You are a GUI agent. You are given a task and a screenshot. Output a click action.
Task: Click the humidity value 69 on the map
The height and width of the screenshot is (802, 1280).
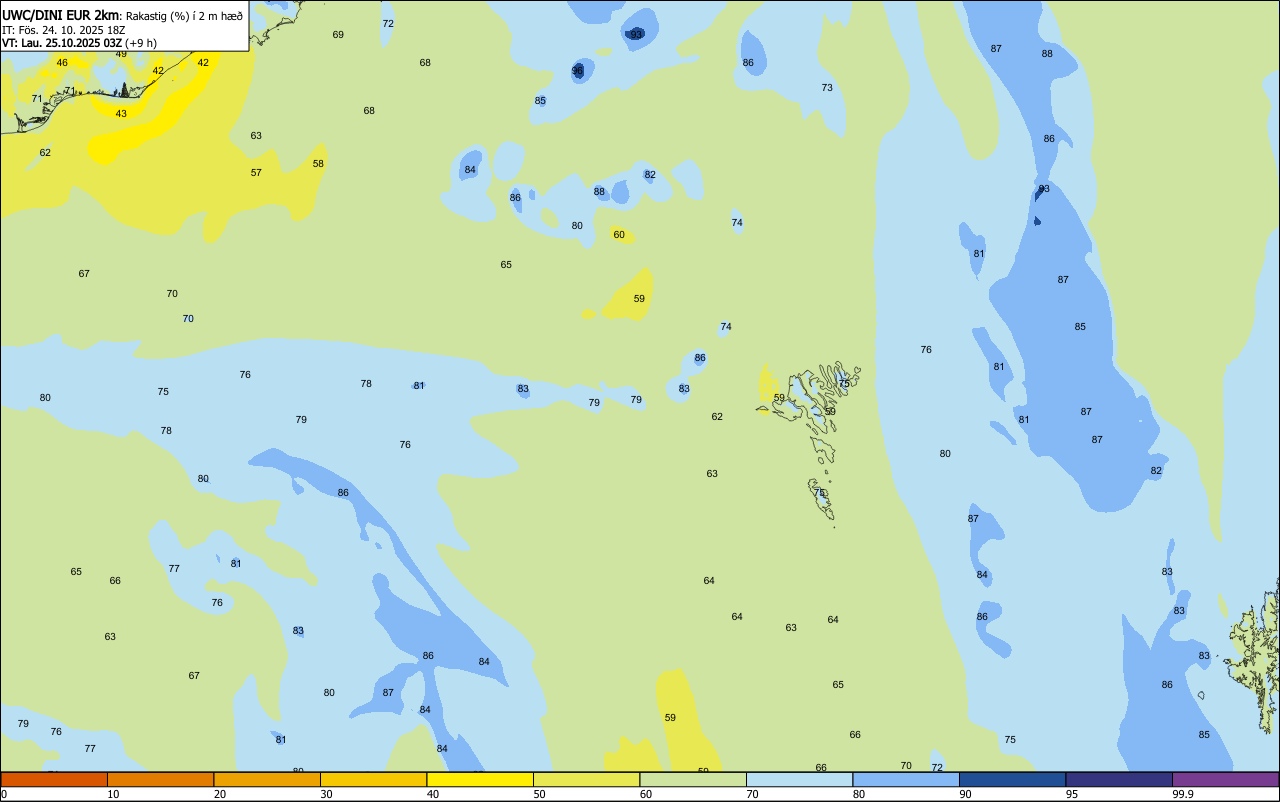pyautogui.click(x=338, y=35)
